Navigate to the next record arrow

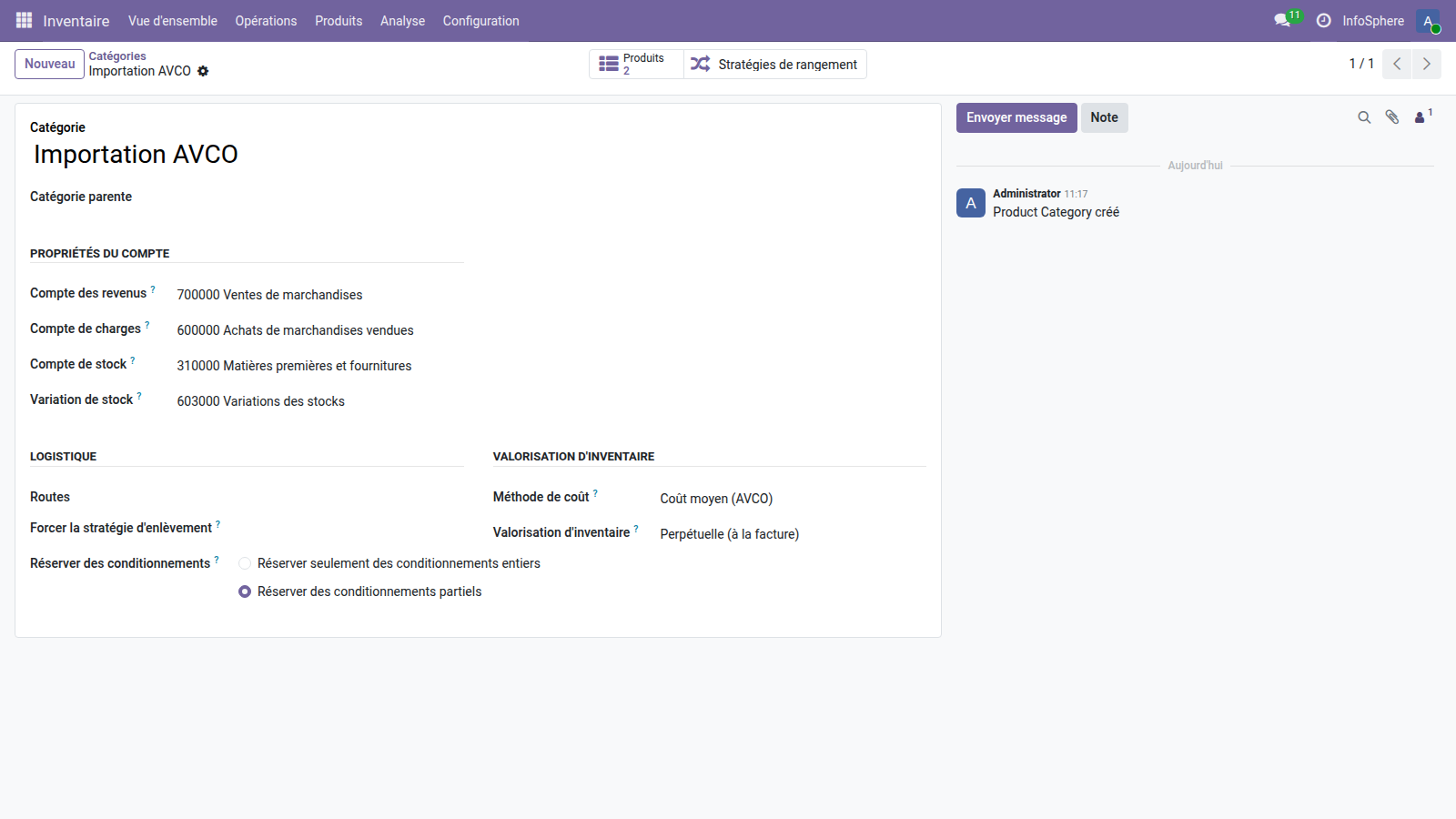pyautogui.click(x=1426, y=64)
